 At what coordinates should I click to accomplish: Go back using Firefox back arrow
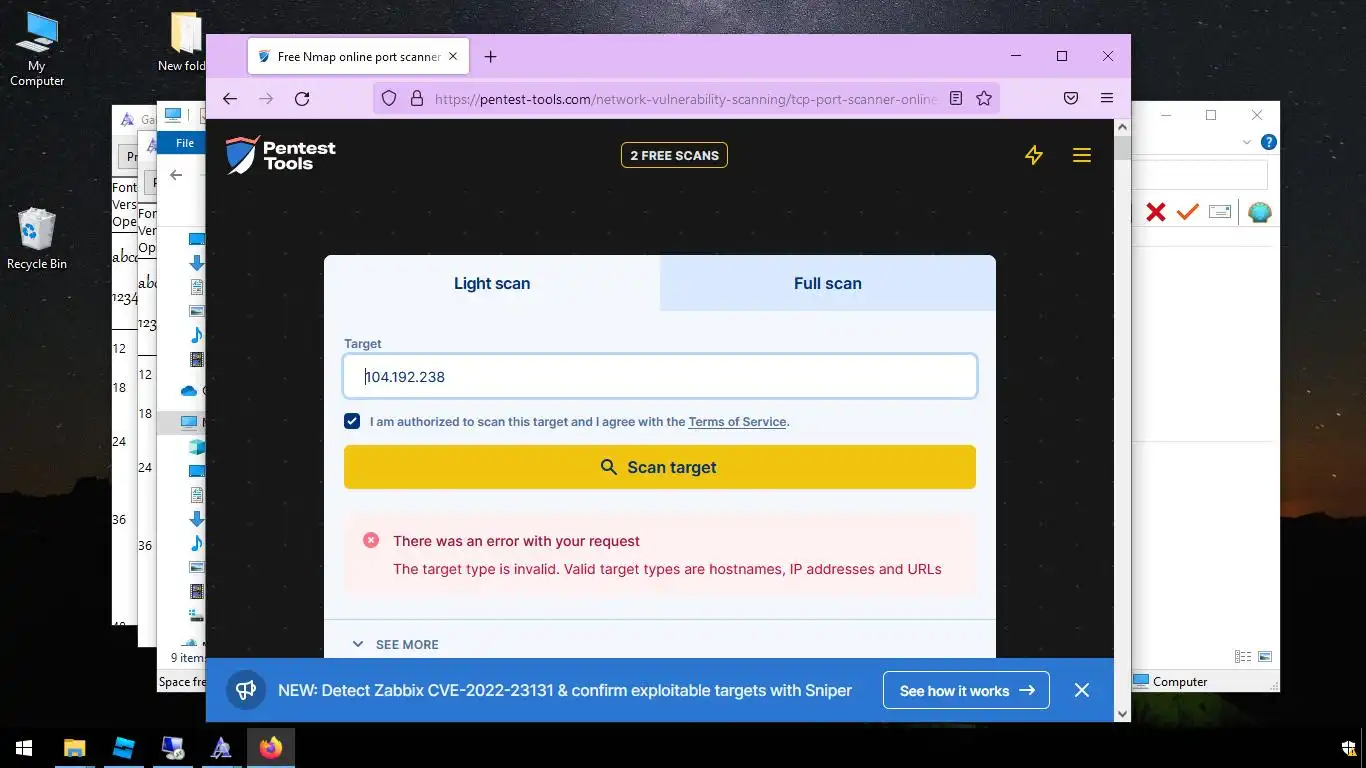[x=230, y=98]
